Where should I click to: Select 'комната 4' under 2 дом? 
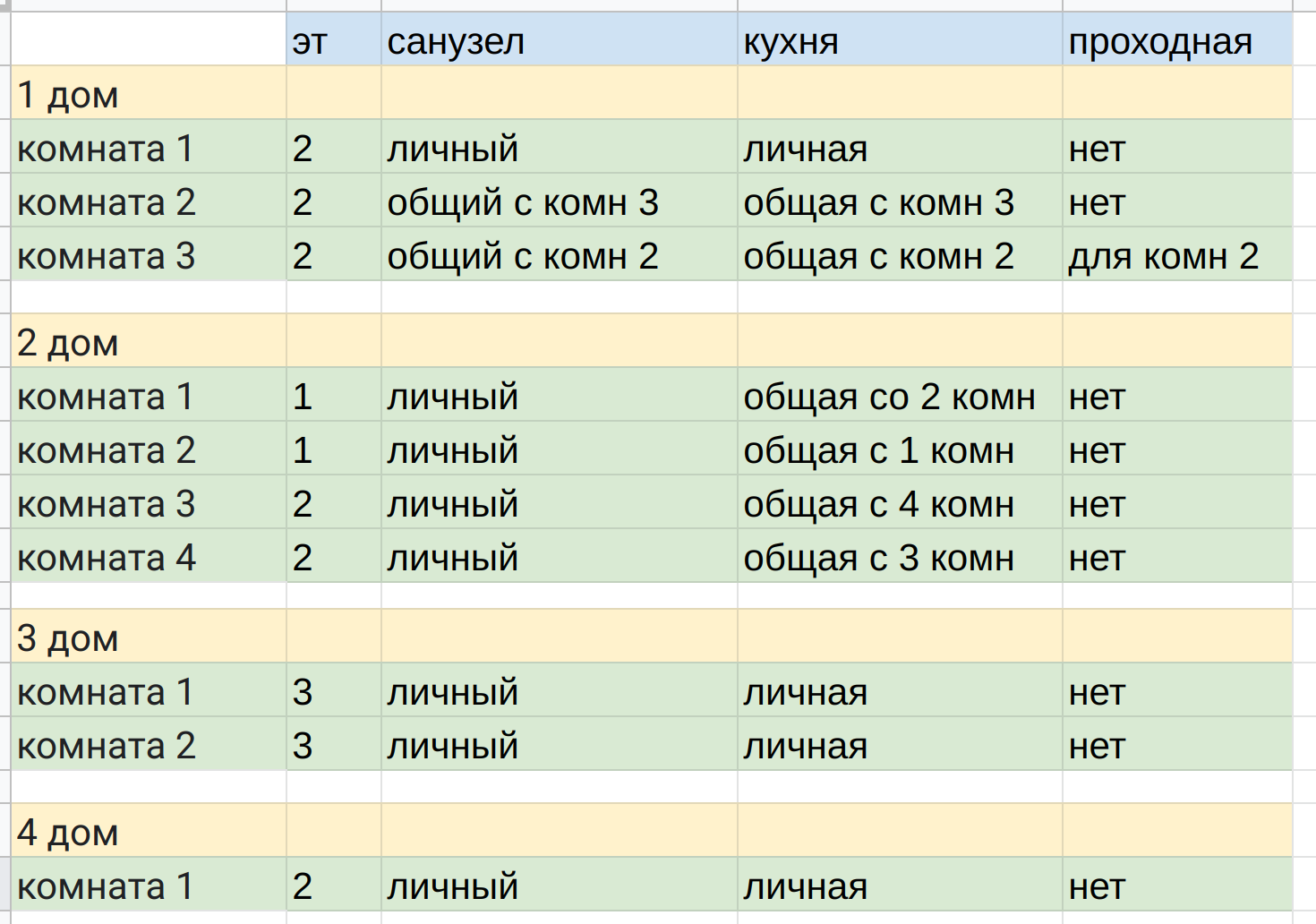tap(149, 556)
